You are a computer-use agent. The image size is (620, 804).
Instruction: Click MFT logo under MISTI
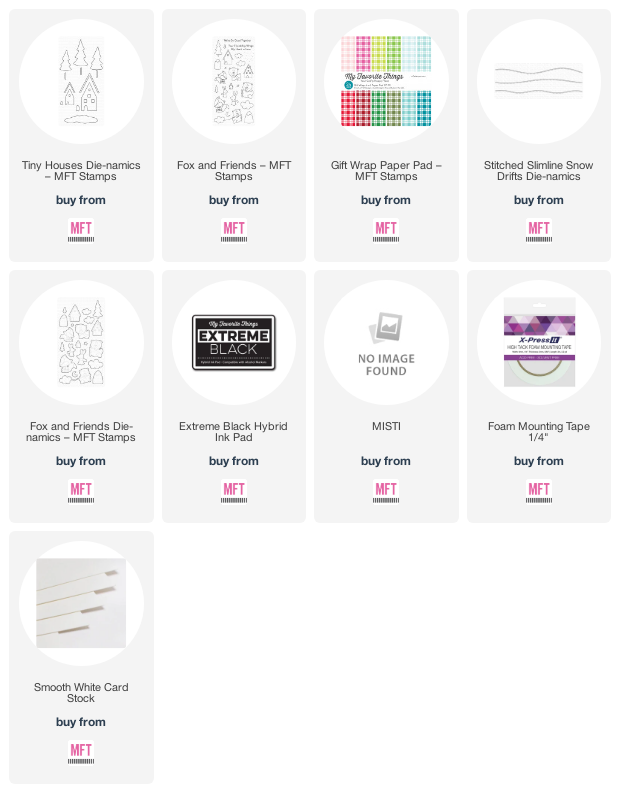click(386, 491)
